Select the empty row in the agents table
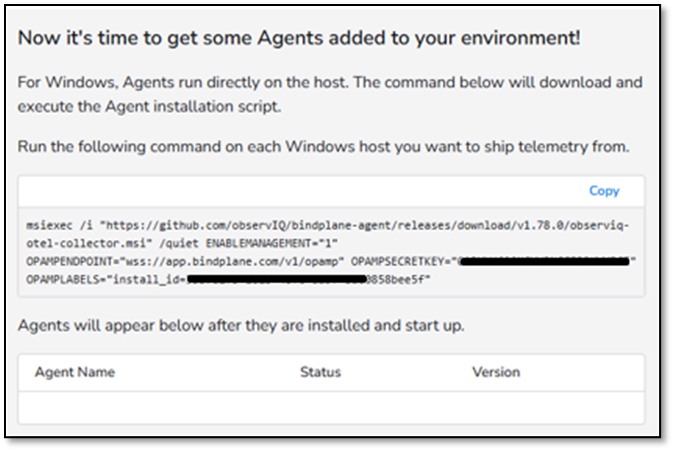The height and width of the screenshot is (451, 674). 331,407
